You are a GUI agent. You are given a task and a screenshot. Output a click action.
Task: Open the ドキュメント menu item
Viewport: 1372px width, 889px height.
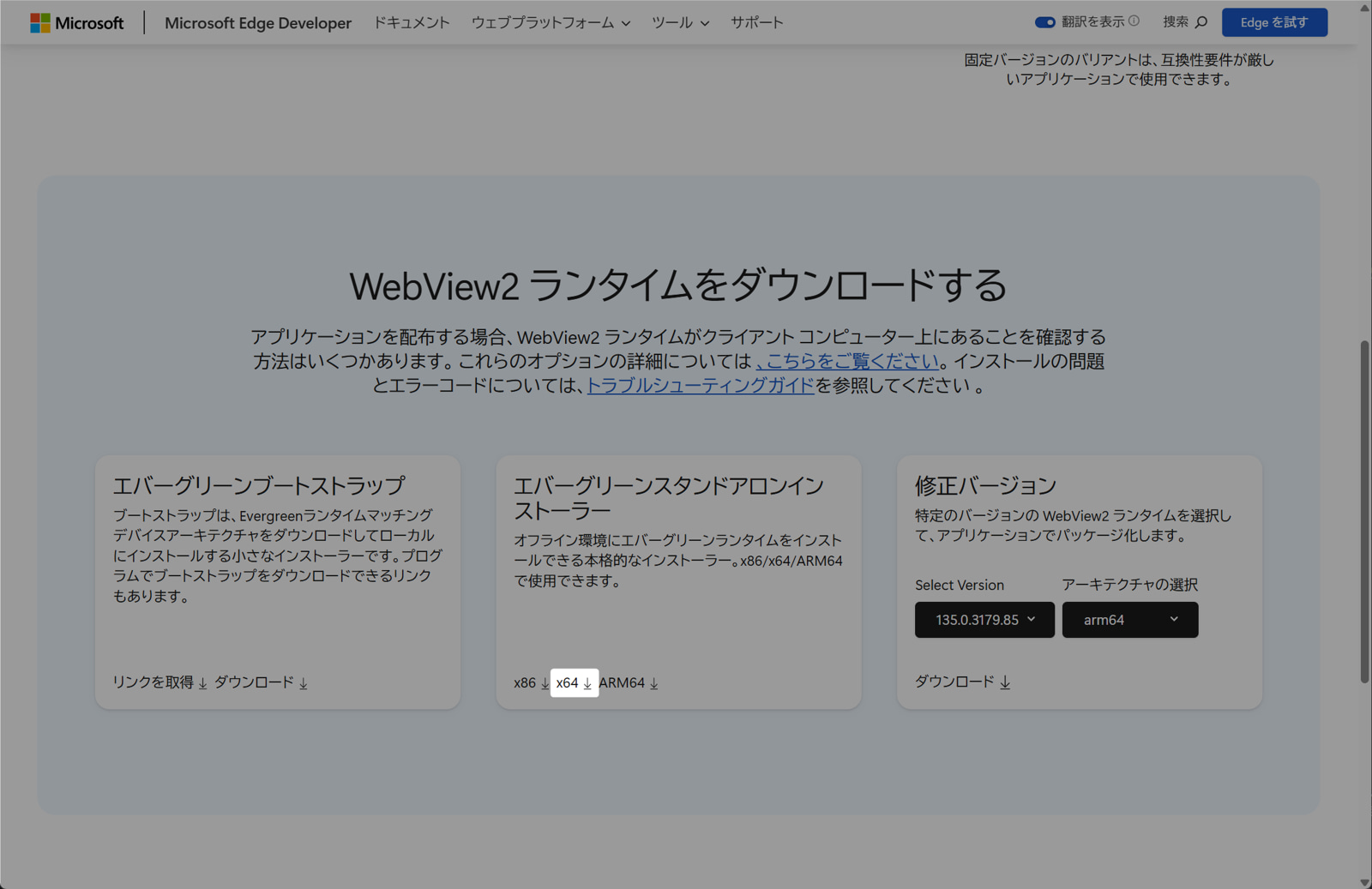click(x=412, y=23)
